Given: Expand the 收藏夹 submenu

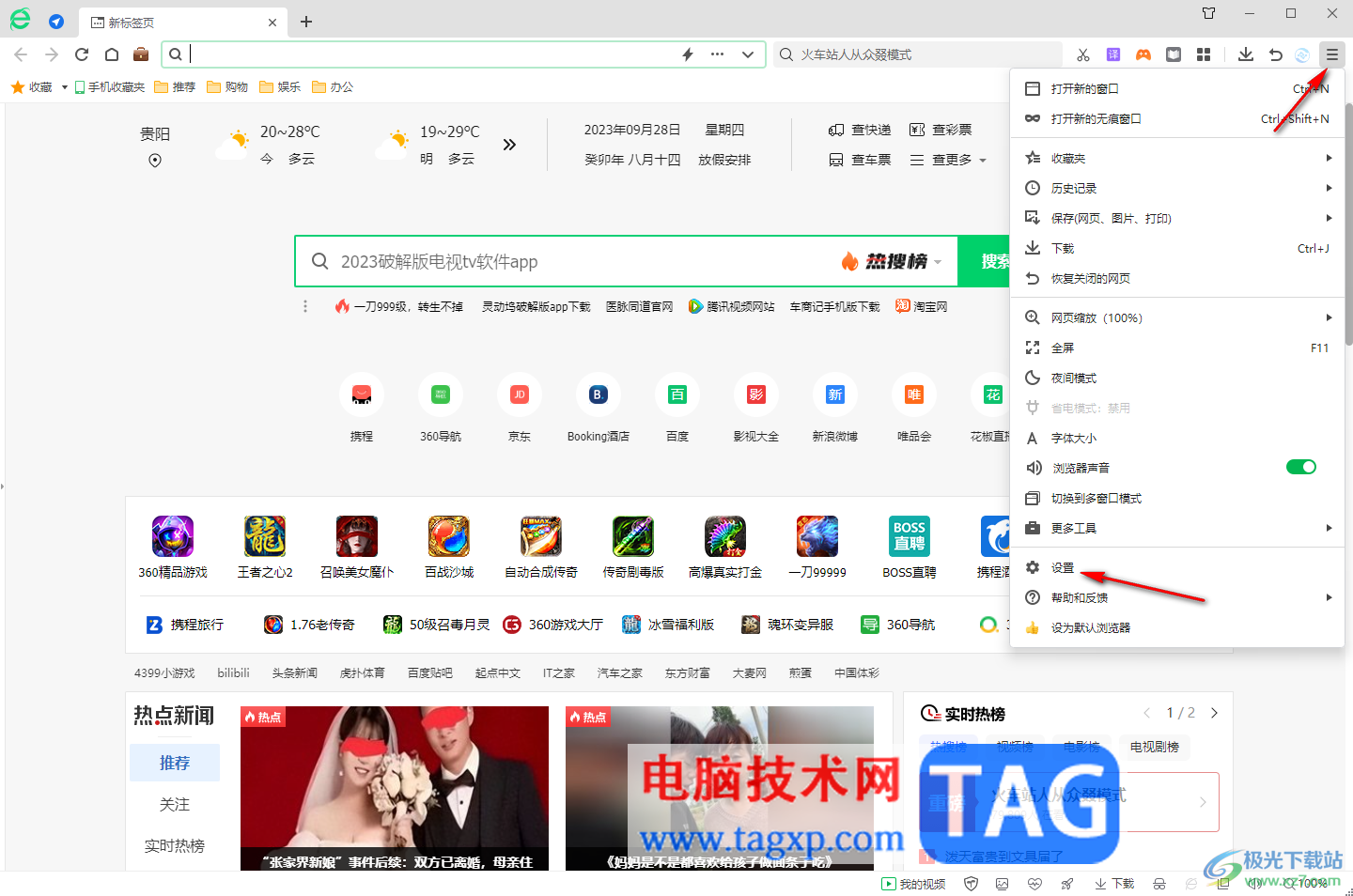Looking at the screenshot, I should point(1329,158).
